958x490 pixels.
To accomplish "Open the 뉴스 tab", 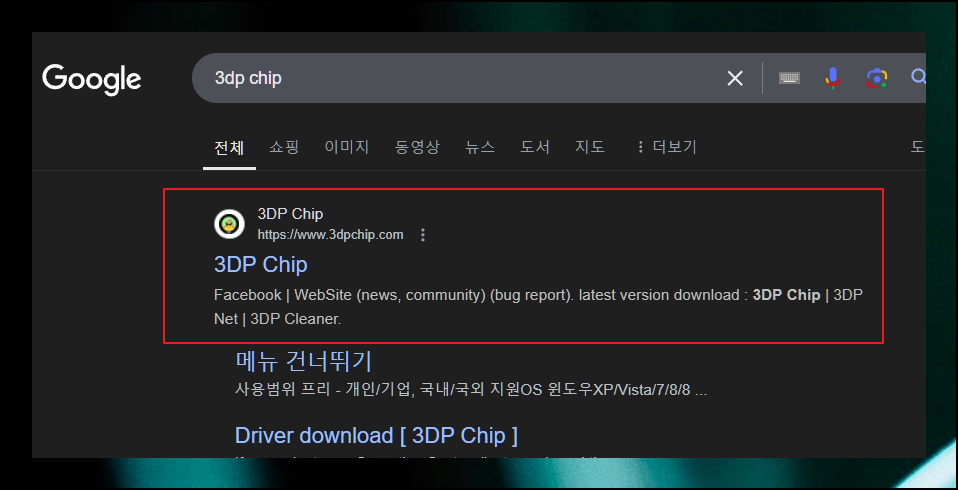I will pyautogui.click(x=480, y=147).
